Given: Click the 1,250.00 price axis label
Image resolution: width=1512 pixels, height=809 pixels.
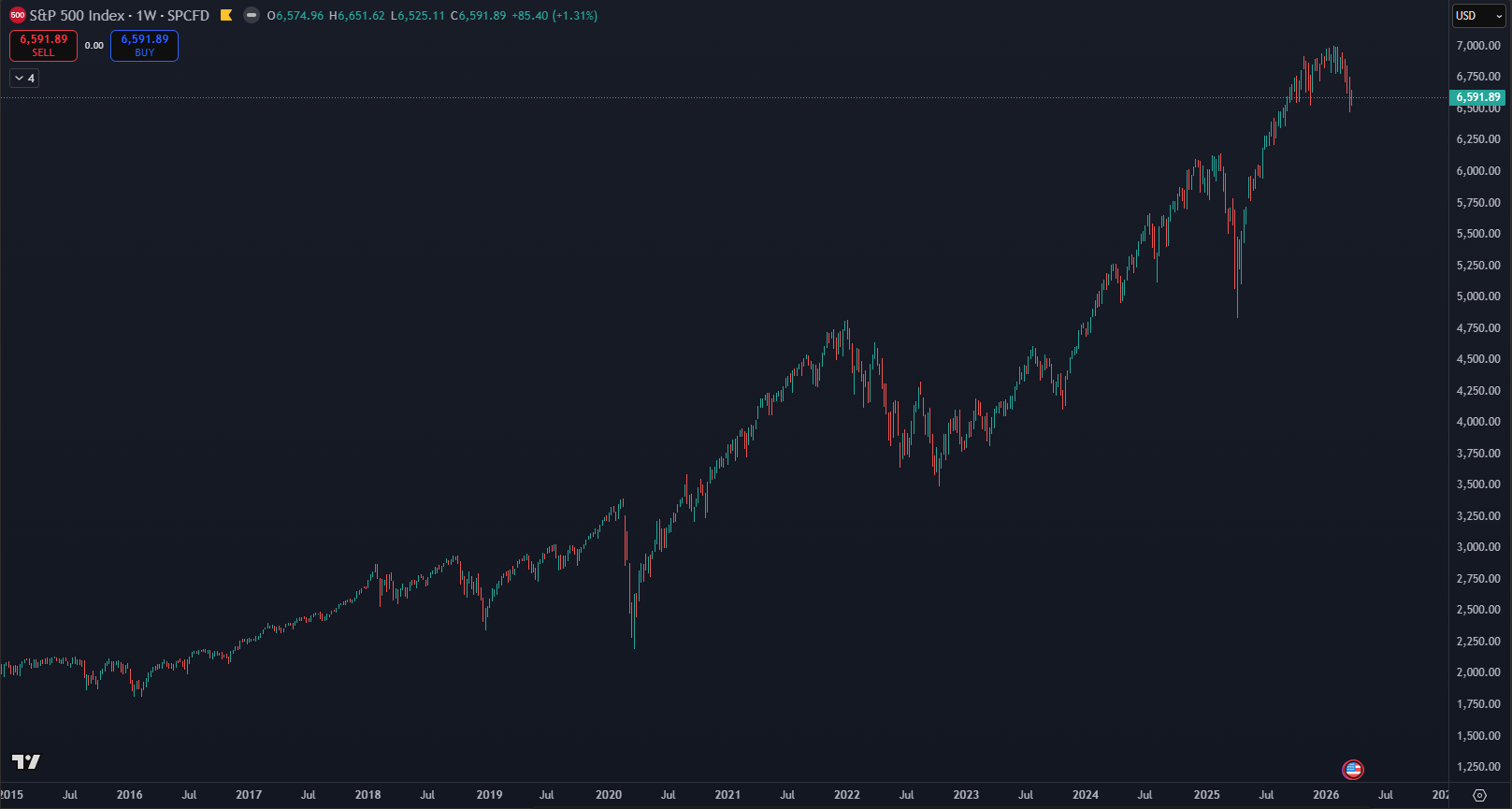Looking at the screenshot, I should click(1478, 767).
